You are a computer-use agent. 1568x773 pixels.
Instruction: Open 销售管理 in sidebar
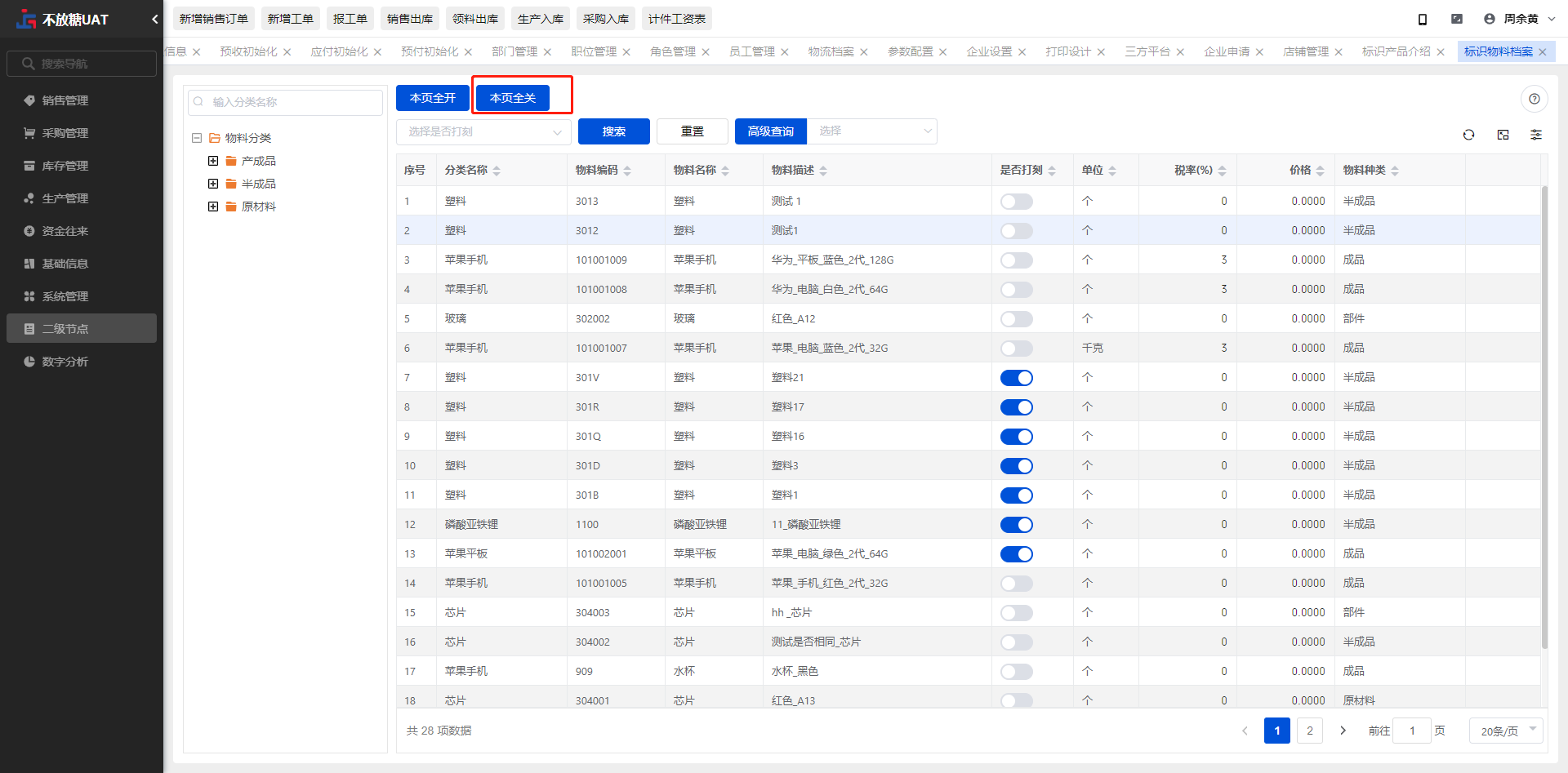point(82,100)
